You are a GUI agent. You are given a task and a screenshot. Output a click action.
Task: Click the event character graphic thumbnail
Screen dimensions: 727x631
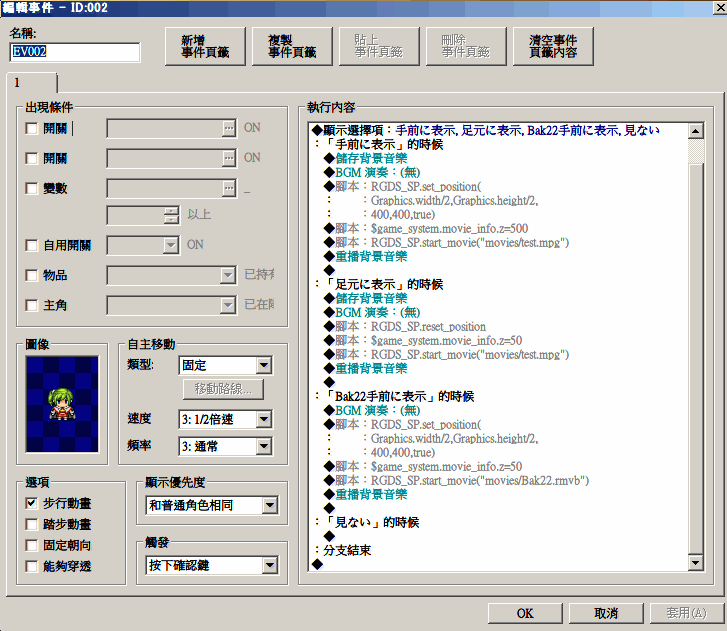pyautogui.click(x=62, y=404)
